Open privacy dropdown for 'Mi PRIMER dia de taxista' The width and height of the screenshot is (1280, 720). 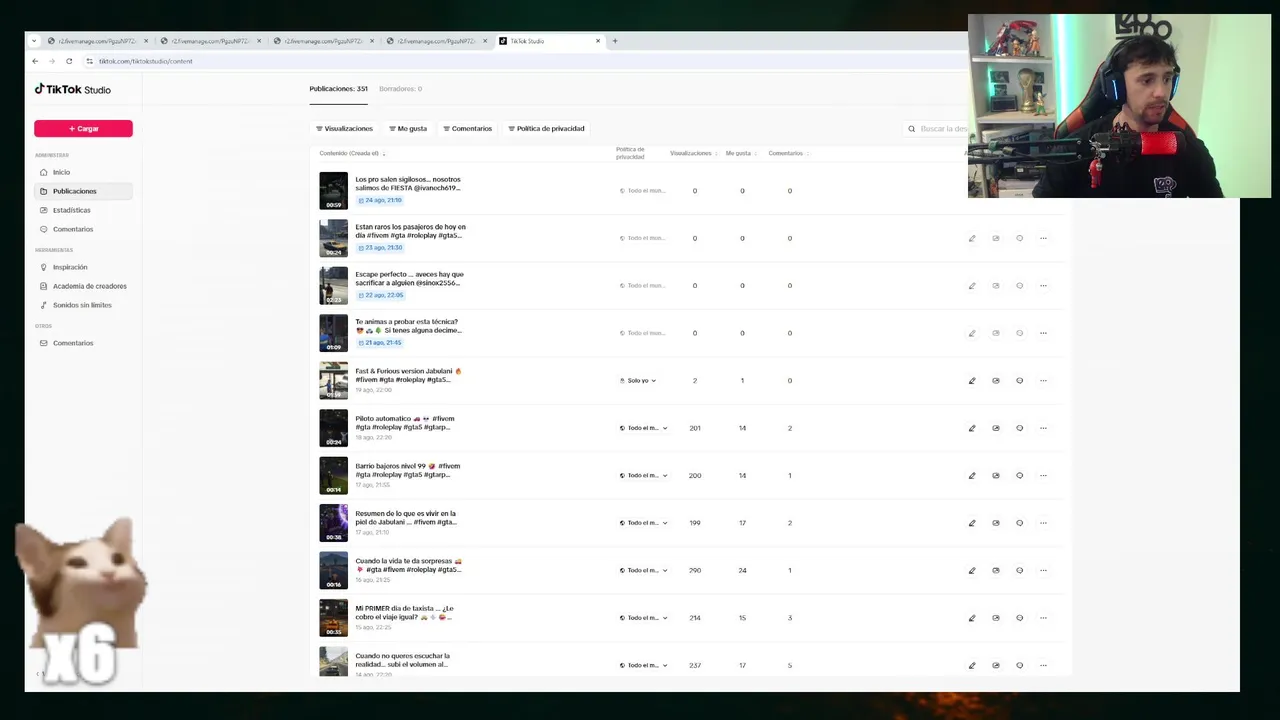click(643, 618)
